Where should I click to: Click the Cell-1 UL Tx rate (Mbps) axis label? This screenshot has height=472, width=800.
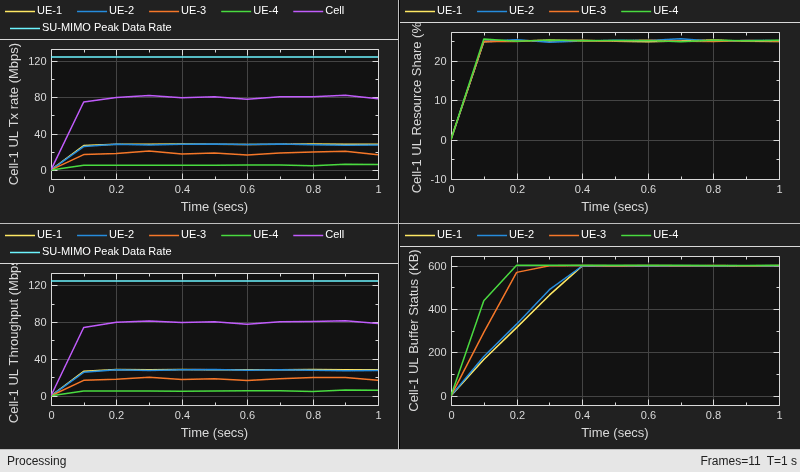14,114
